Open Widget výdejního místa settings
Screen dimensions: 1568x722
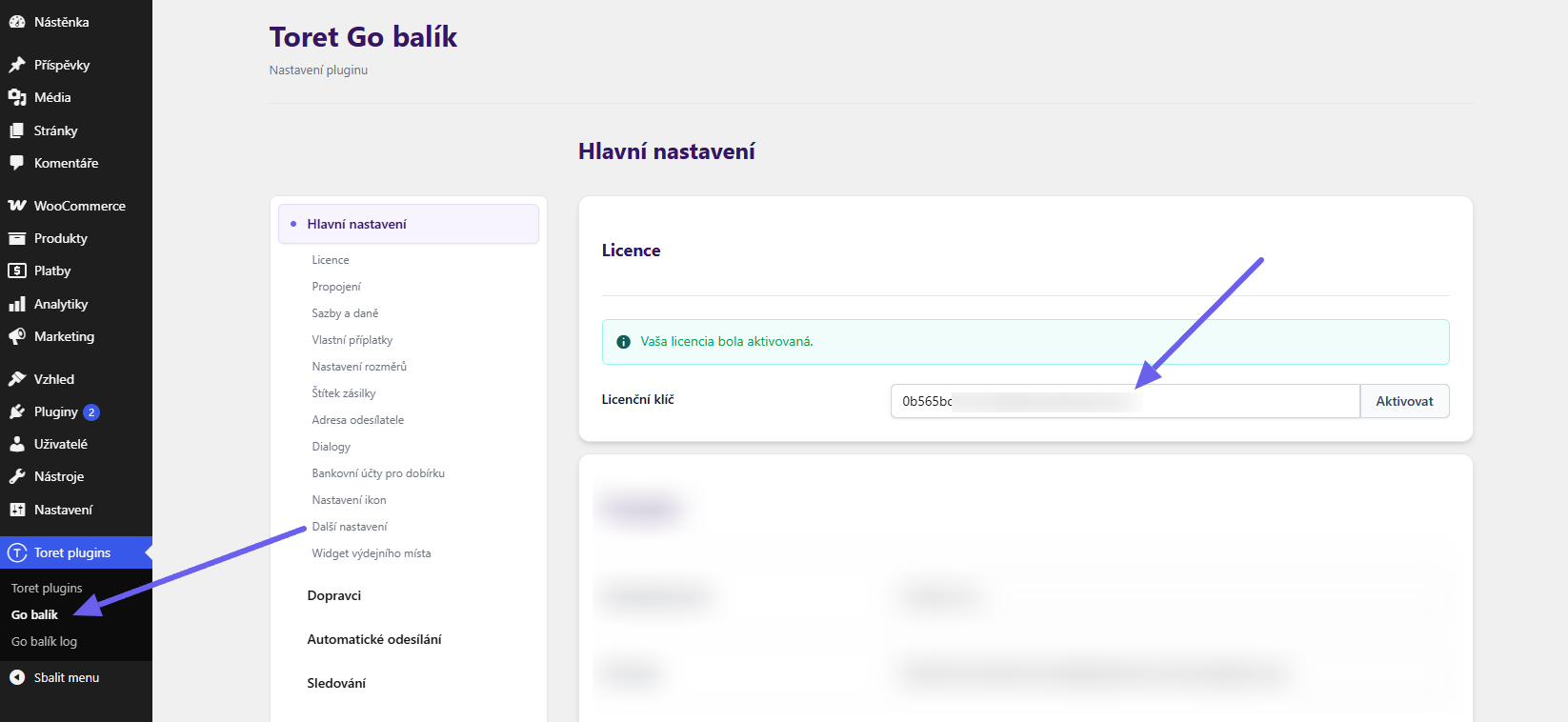click(372, 553)
